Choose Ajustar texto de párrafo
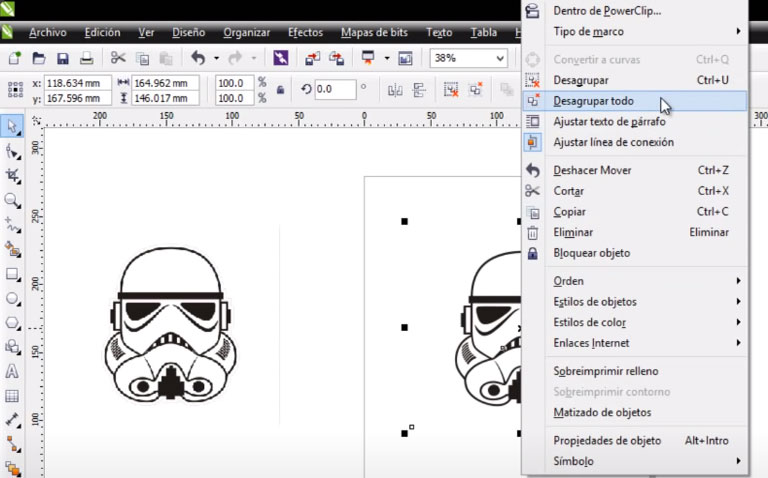Screen dimensions: 768x478 tap(635, 121)
